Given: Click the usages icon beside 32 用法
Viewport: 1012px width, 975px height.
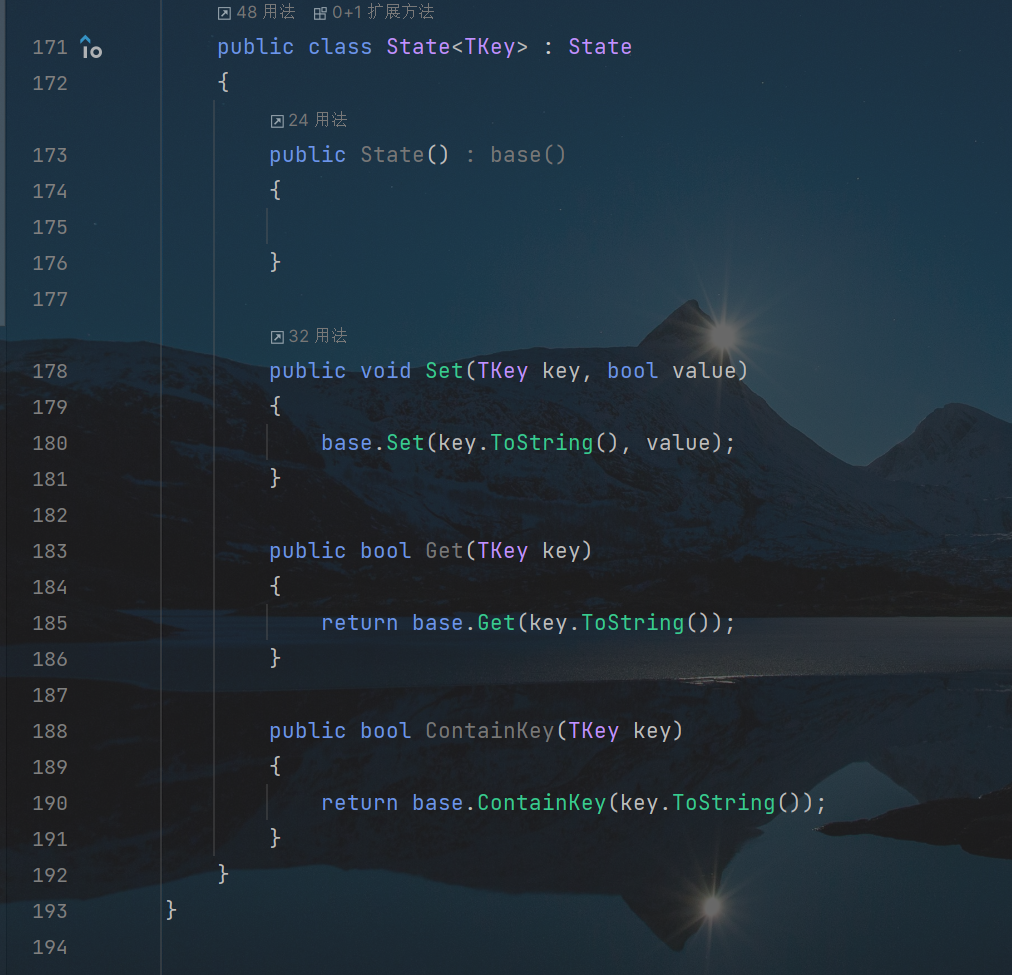Looking at the screenshot, I should tap(277, 337).
